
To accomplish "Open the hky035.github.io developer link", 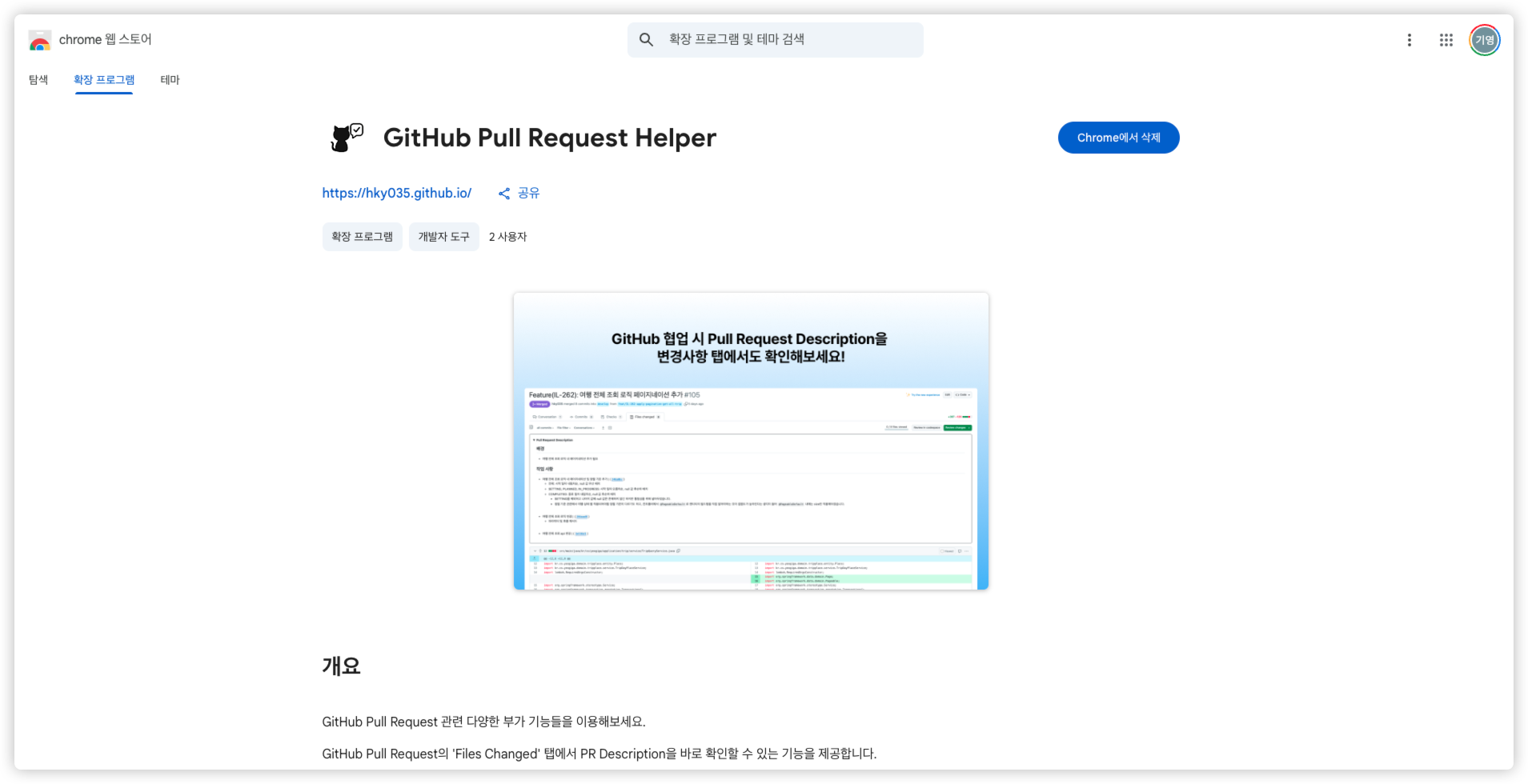I will tap(396, 193).
